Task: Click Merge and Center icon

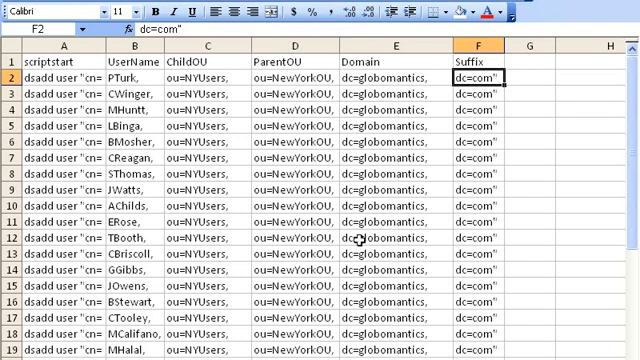Action: coord(271,12)
